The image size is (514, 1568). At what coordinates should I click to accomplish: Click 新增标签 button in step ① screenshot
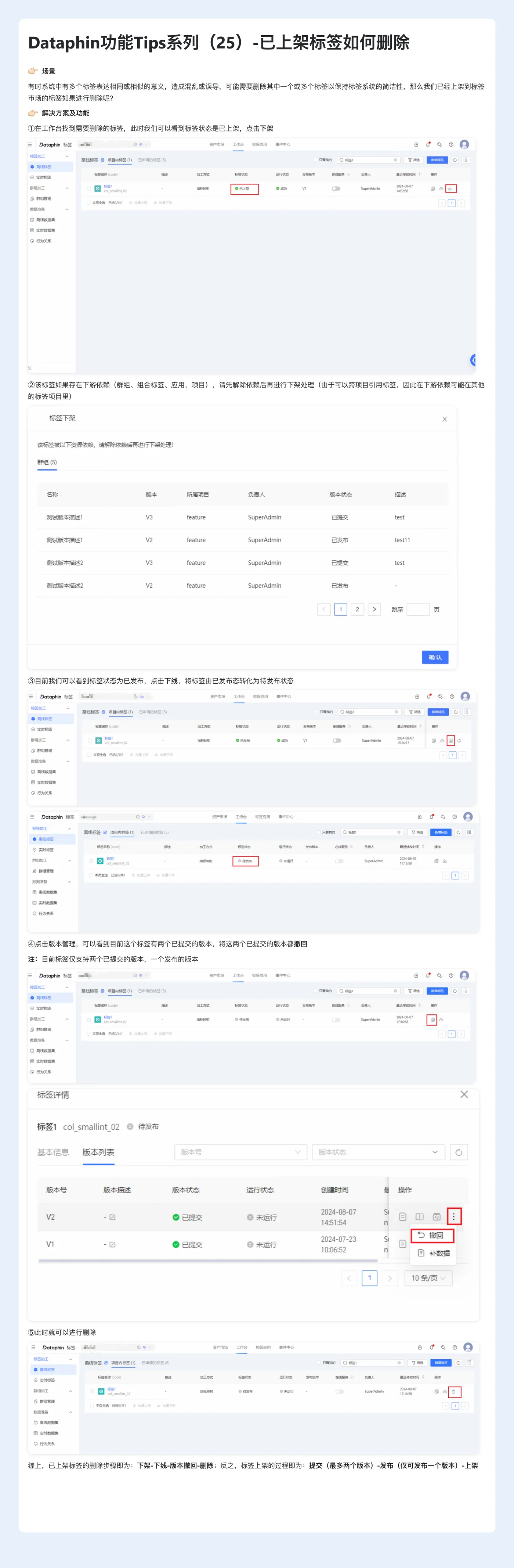click(x=437, y=160)
